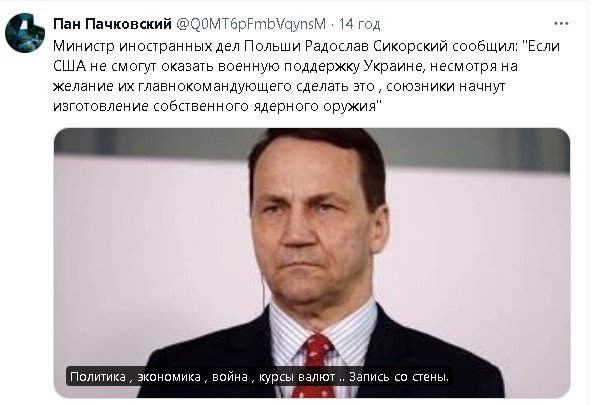Click the round profile avatar of the author
This screenshot has height=405, width=593.
point(25,33)
